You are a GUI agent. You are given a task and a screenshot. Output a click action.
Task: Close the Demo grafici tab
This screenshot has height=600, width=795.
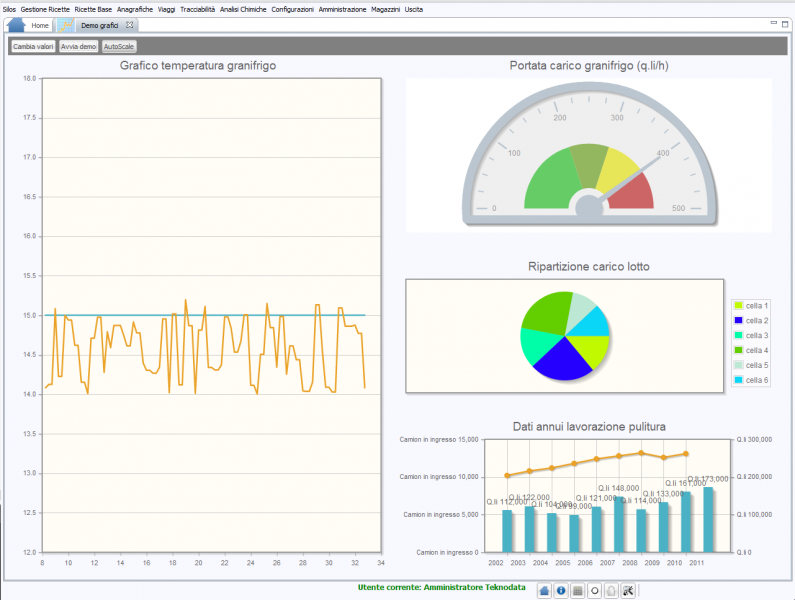129,25
